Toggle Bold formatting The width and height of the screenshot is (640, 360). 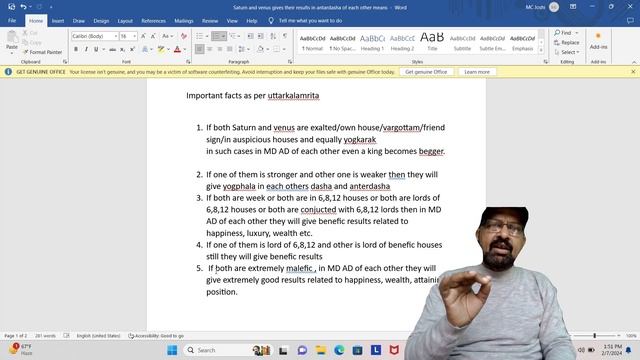click(x=76, y=49)
